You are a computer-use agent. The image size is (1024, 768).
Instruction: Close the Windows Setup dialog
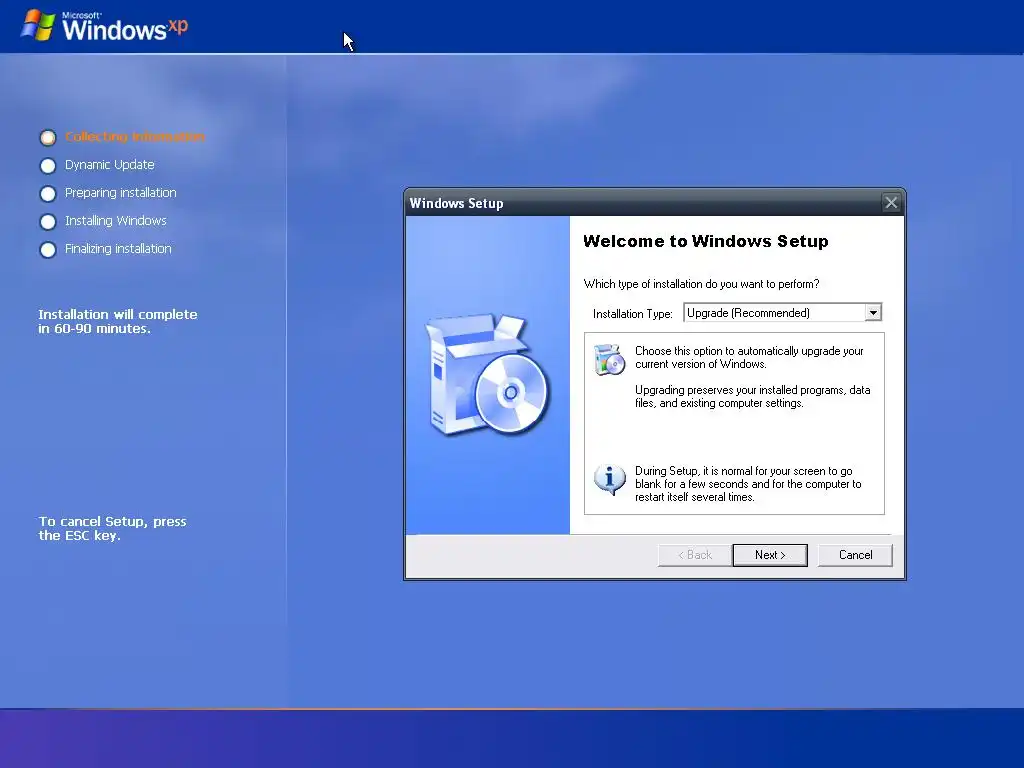point(891,202)
